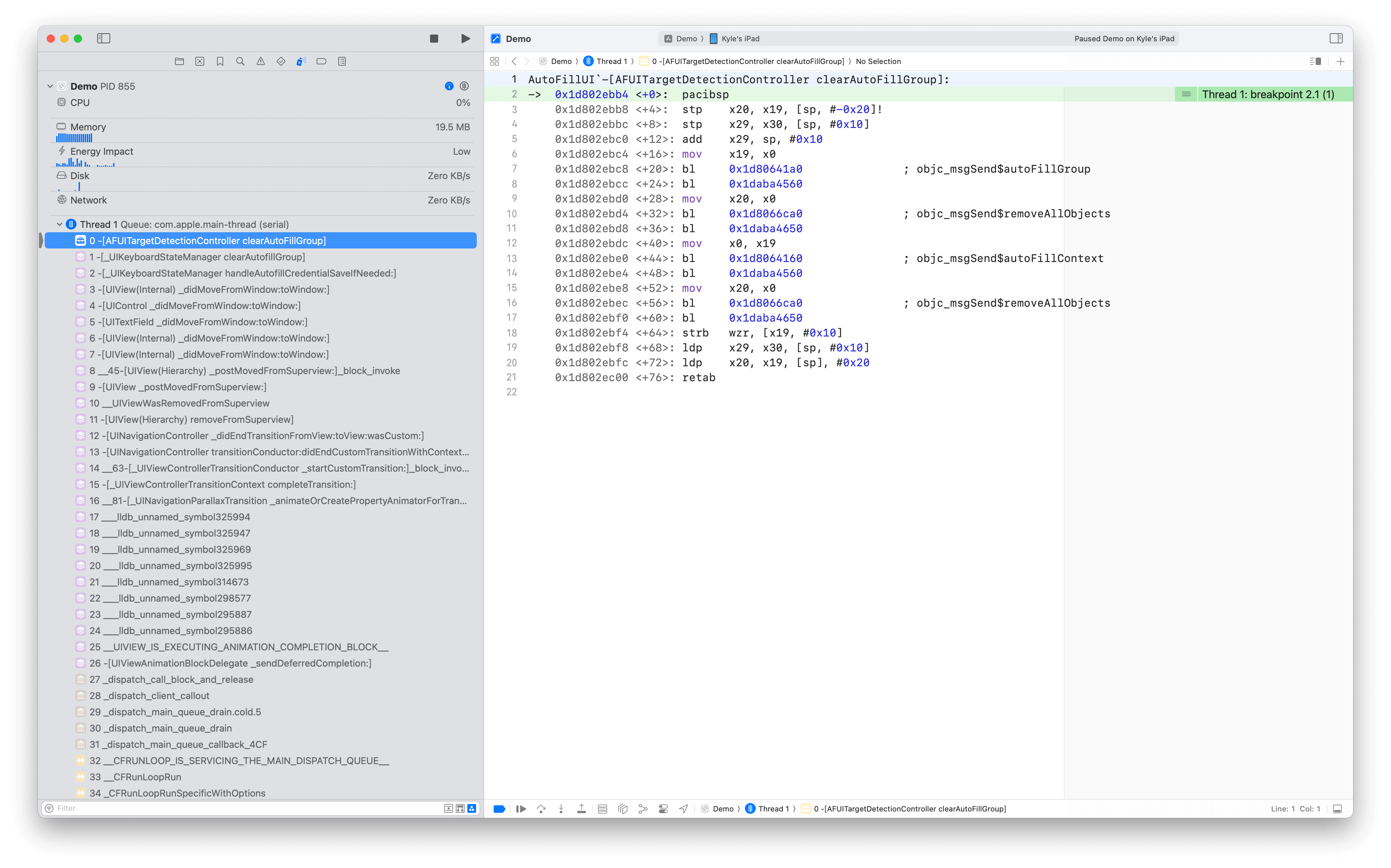
Task: Open the Issue navigator warning icon
Action: pyautogui.click(x=261, y=61)
